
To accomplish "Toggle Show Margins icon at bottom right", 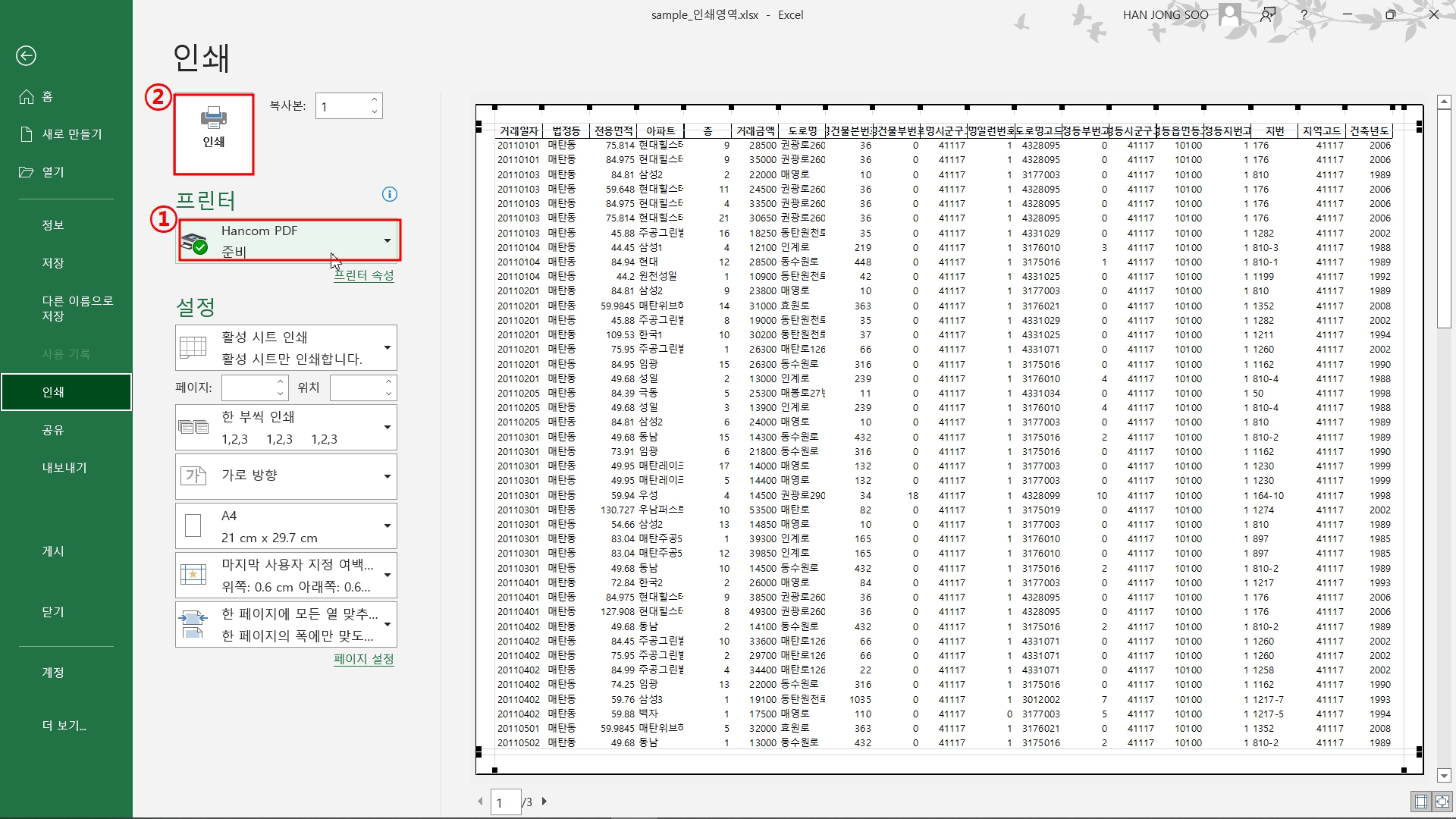I will tap(1421, 802).
